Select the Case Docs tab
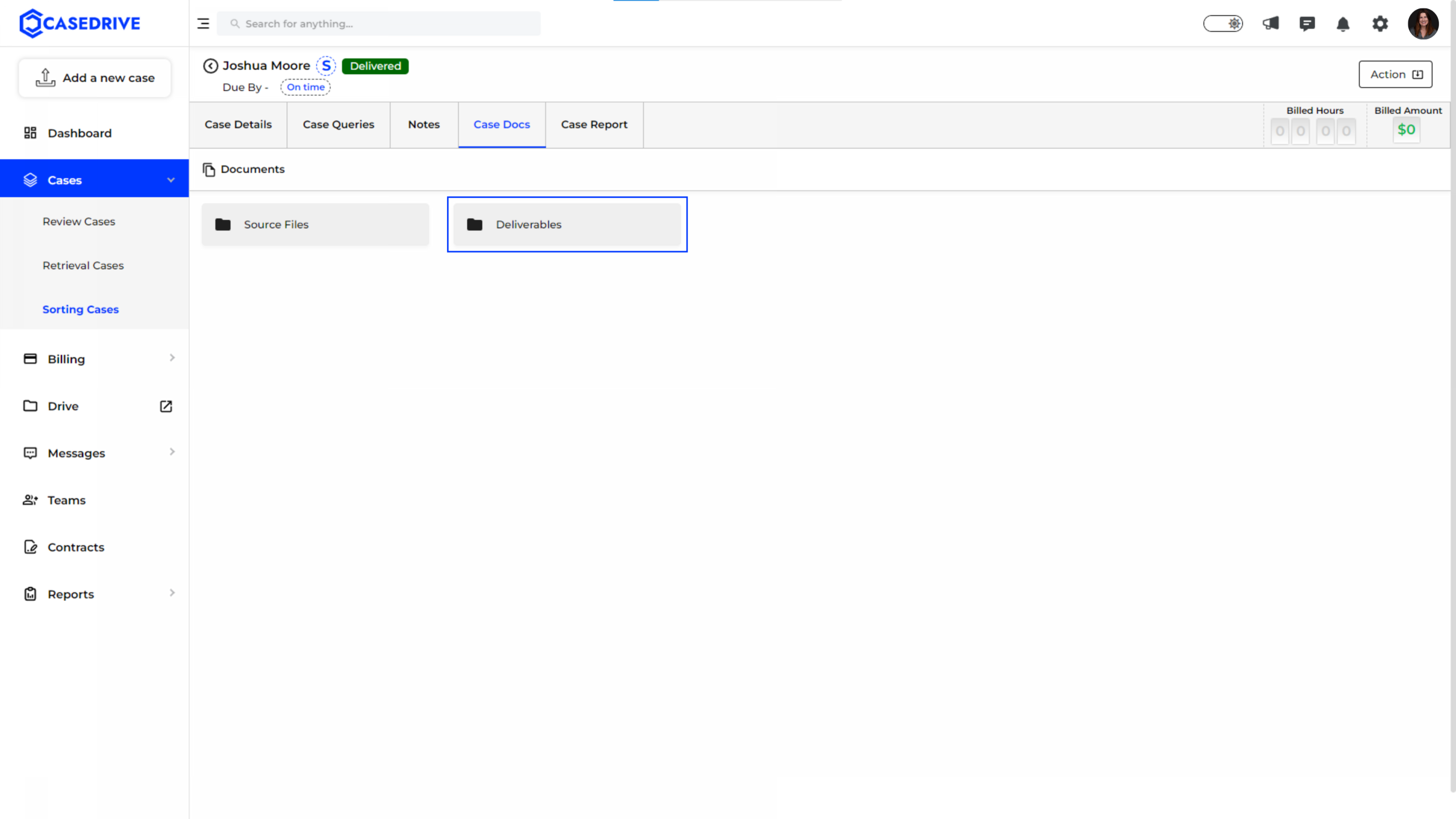Viewport: 1456px width, 819px height. [502, 124]
